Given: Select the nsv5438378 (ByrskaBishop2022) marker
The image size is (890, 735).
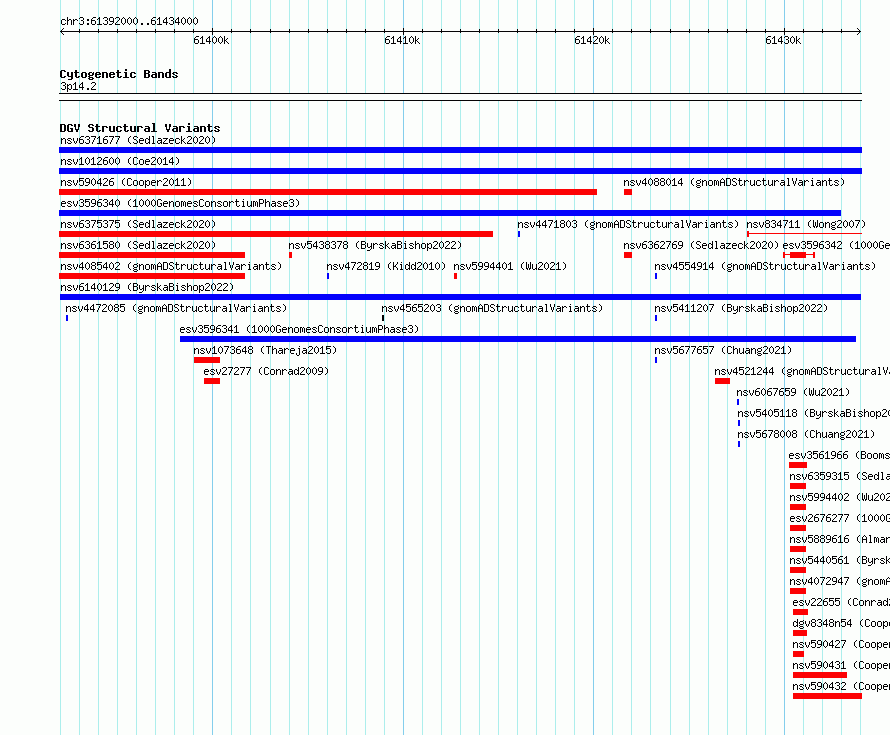Looking at the screenshot, I should click(x=290, y=255).
